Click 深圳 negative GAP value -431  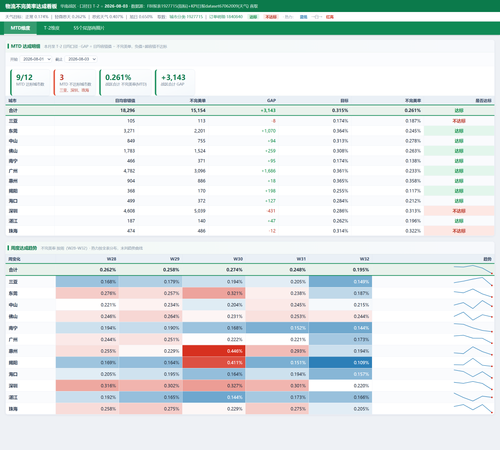click(x=271, y=211)
